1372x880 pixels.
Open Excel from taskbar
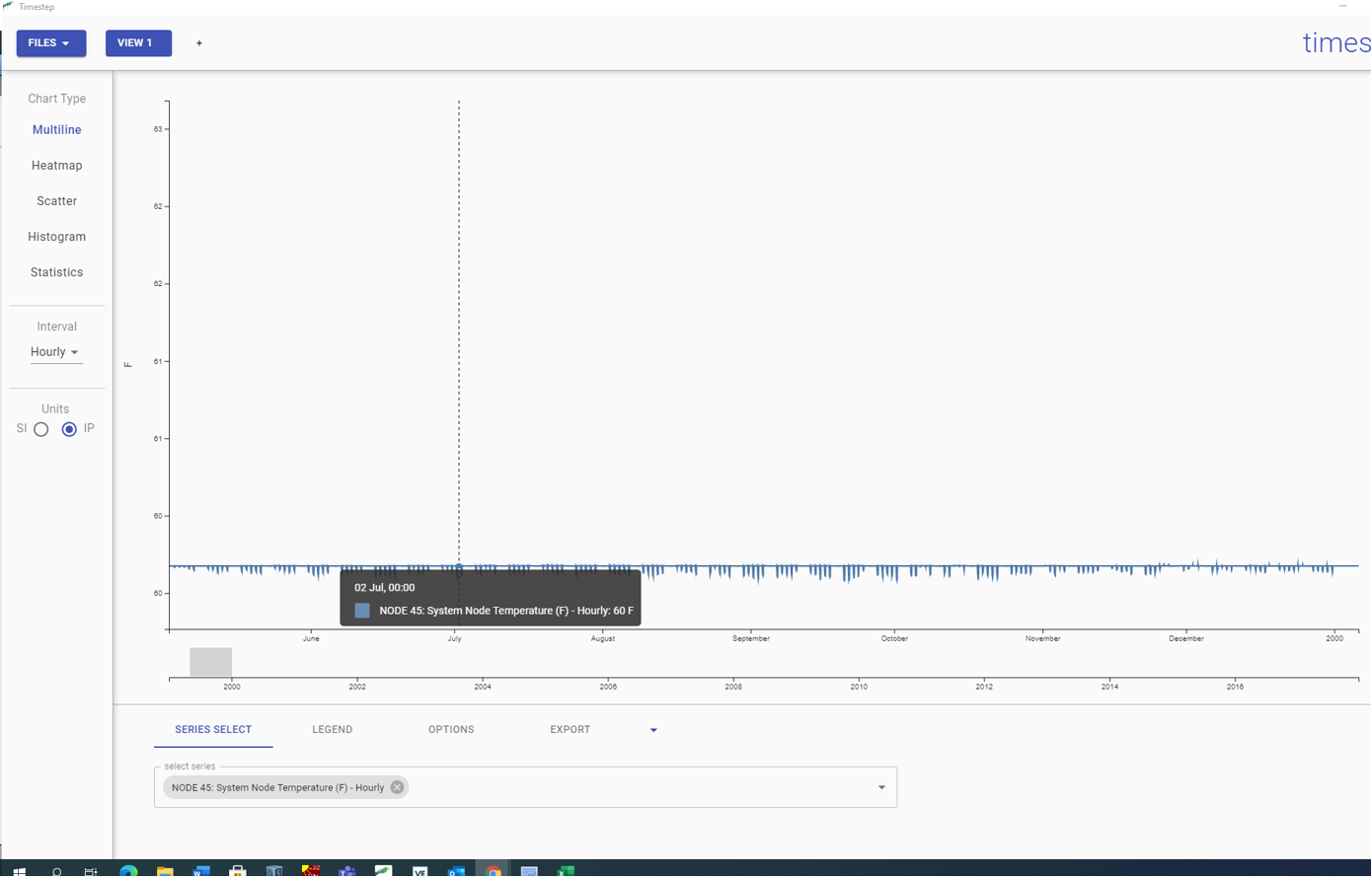(x=566, y=872)
